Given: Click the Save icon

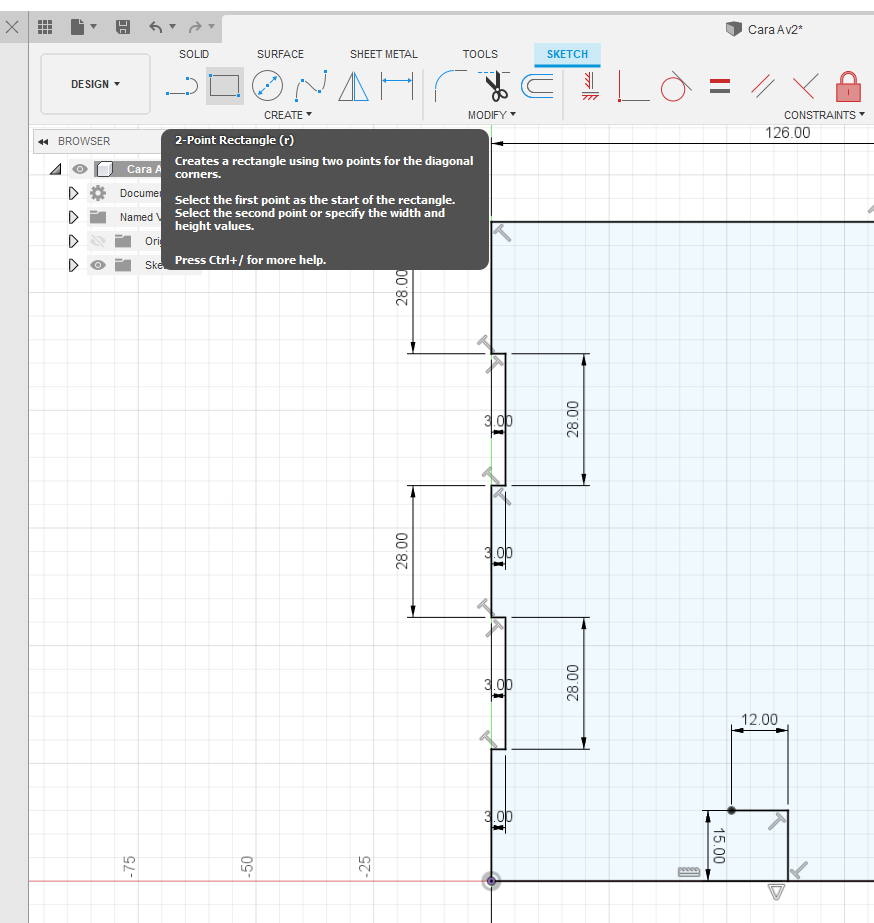Looking at the screenshot, I should coord(122,27).
